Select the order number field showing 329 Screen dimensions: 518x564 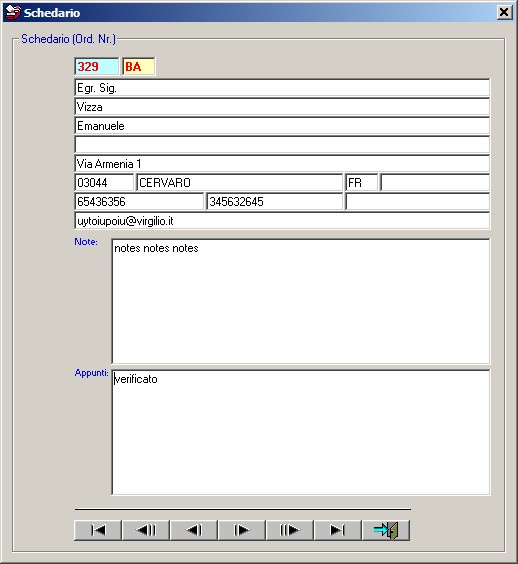coord(97,67)
